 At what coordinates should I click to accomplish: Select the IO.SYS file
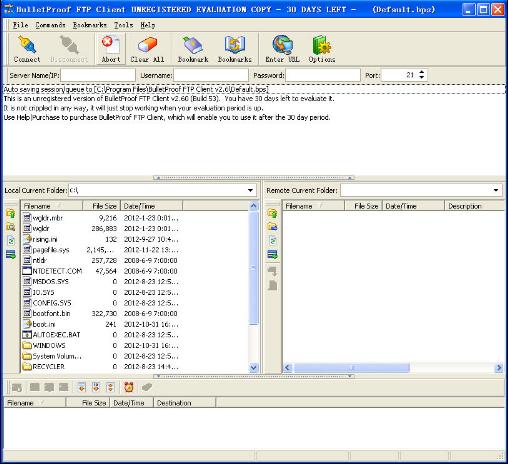(x=43, y=292)
